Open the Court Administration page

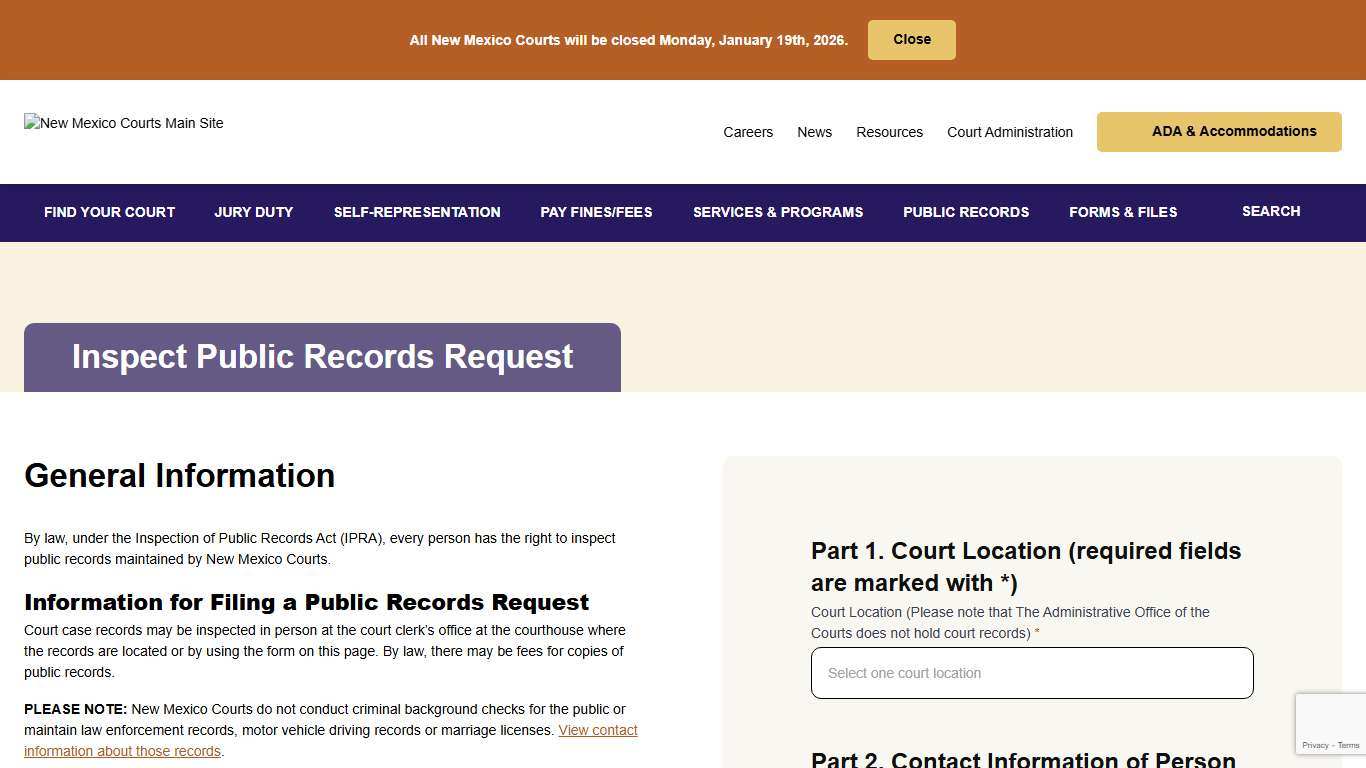pos(1010,132)
